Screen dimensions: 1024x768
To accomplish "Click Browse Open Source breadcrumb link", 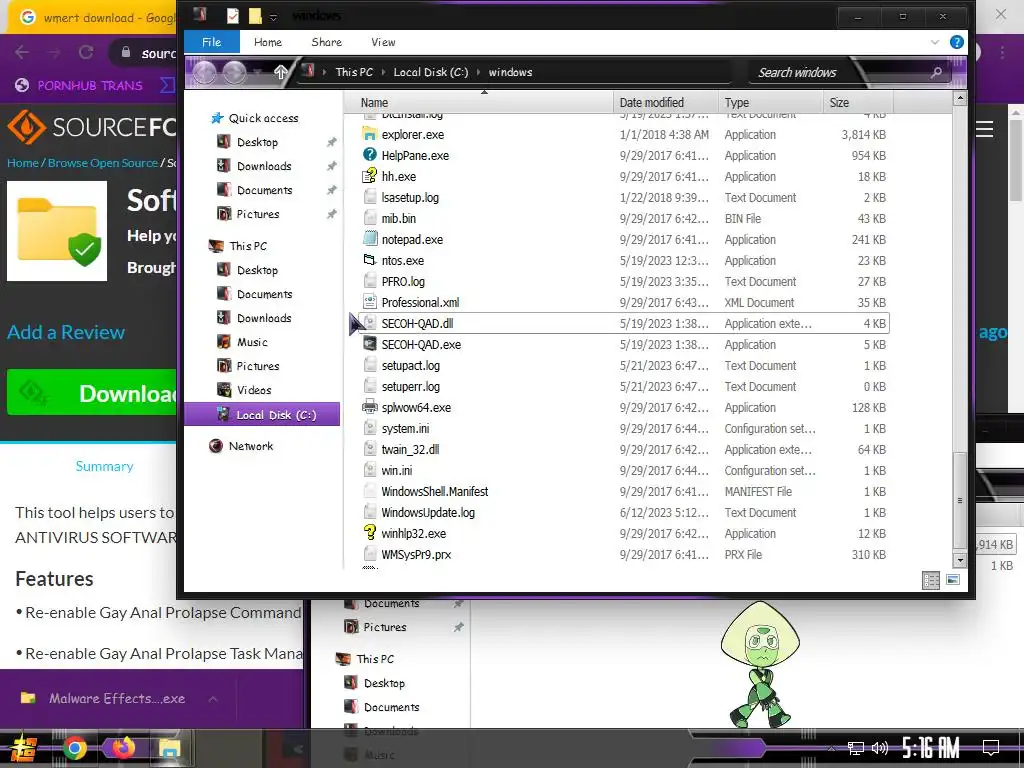I will 103,163.
